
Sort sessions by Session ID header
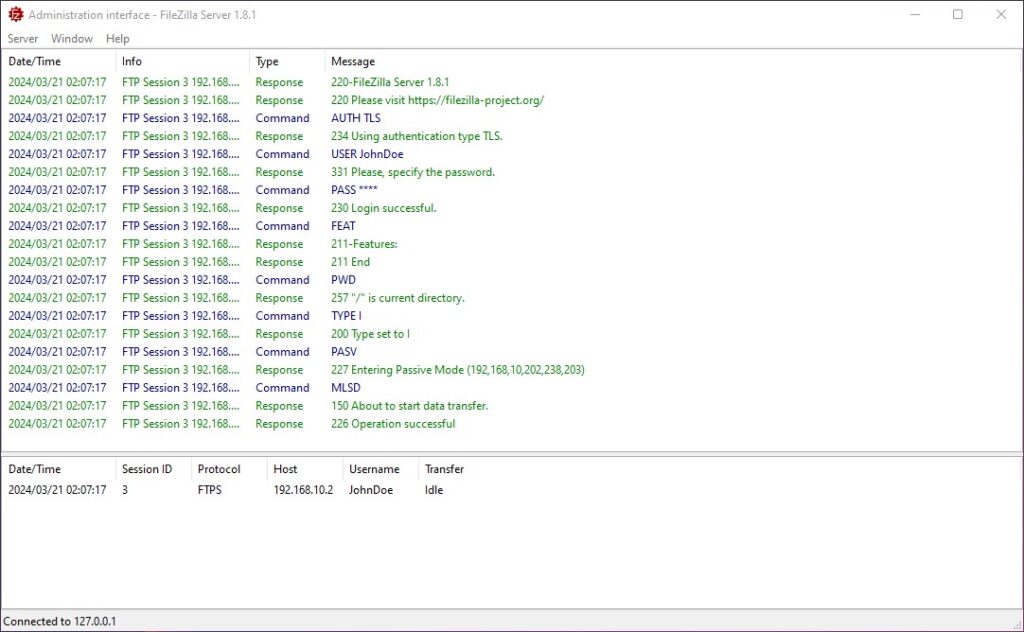(x=147, y=469)
